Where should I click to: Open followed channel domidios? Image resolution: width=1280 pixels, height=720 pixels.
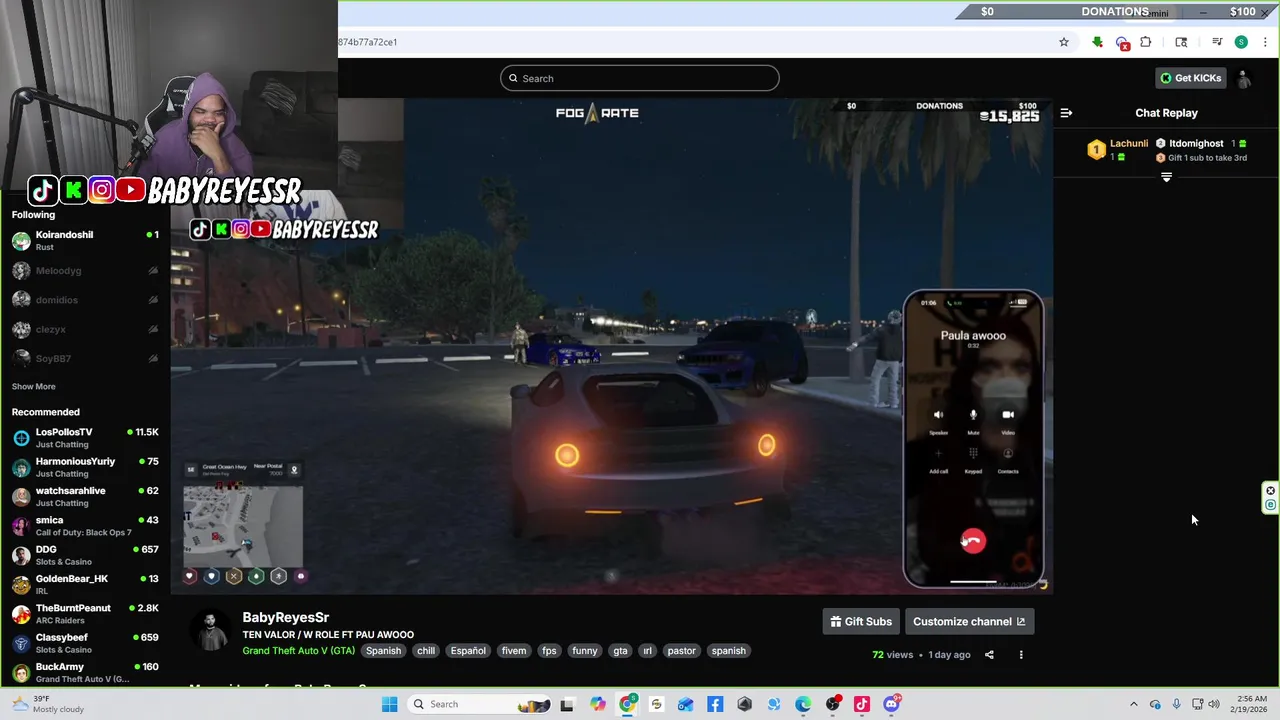pyautogui.click(x=85, y=300)
